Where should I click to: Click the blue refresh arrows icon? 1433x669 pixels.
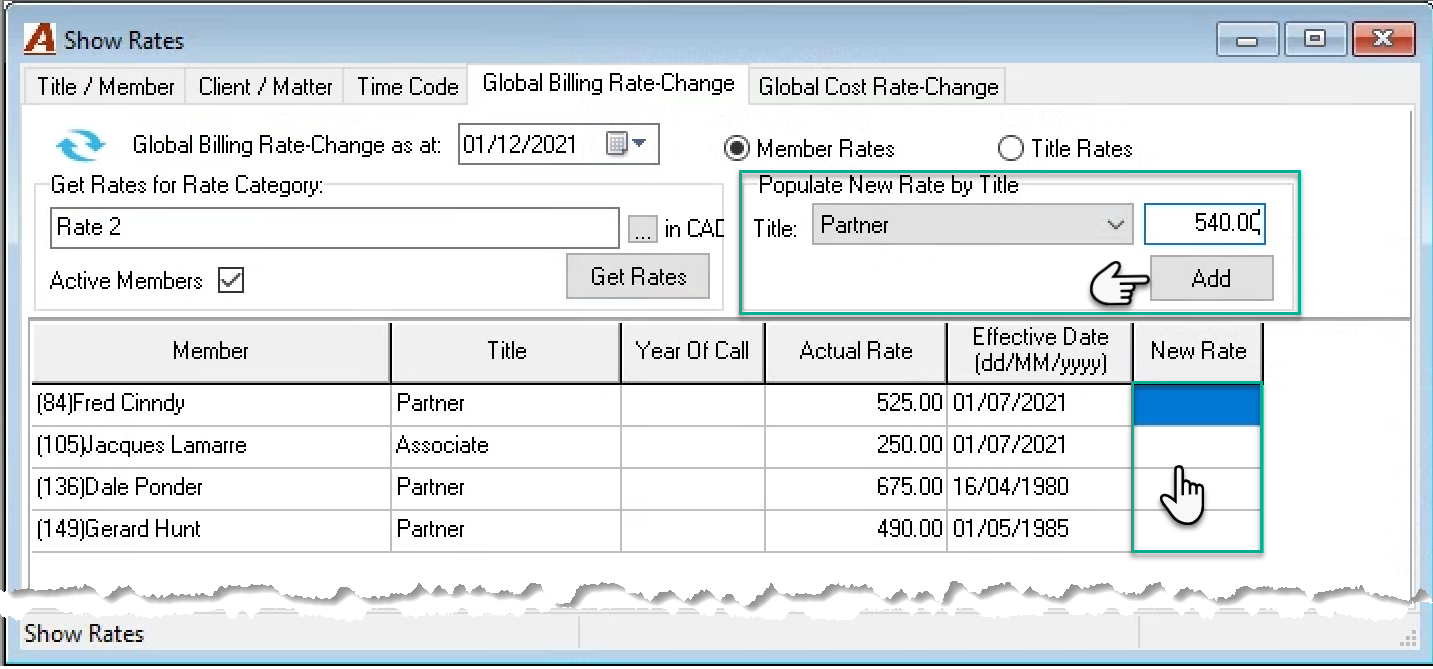point(80,145)
